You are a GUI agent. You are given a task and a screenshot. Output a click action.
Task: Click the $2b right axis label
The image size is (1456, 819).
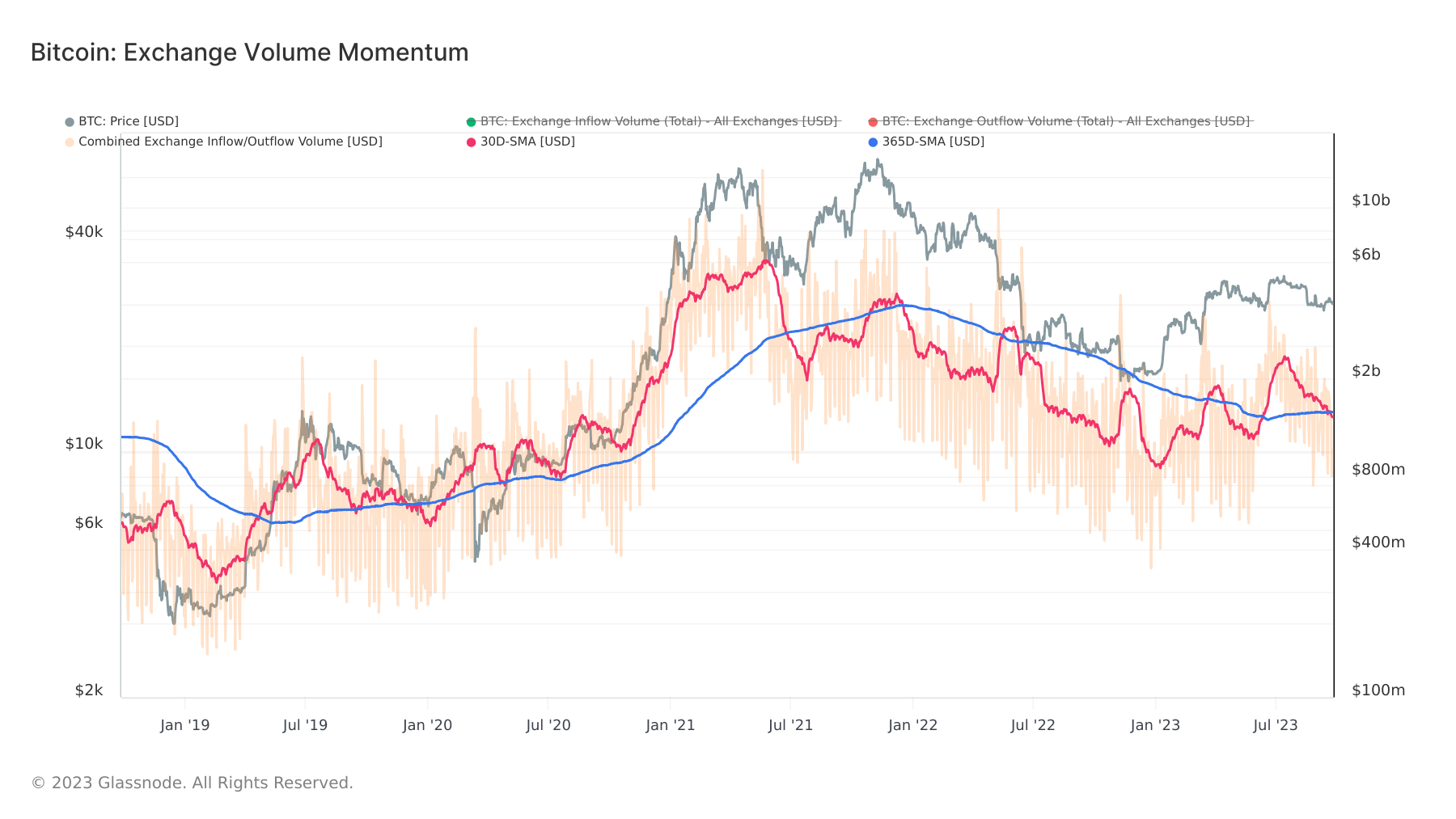click(1366, 371)
